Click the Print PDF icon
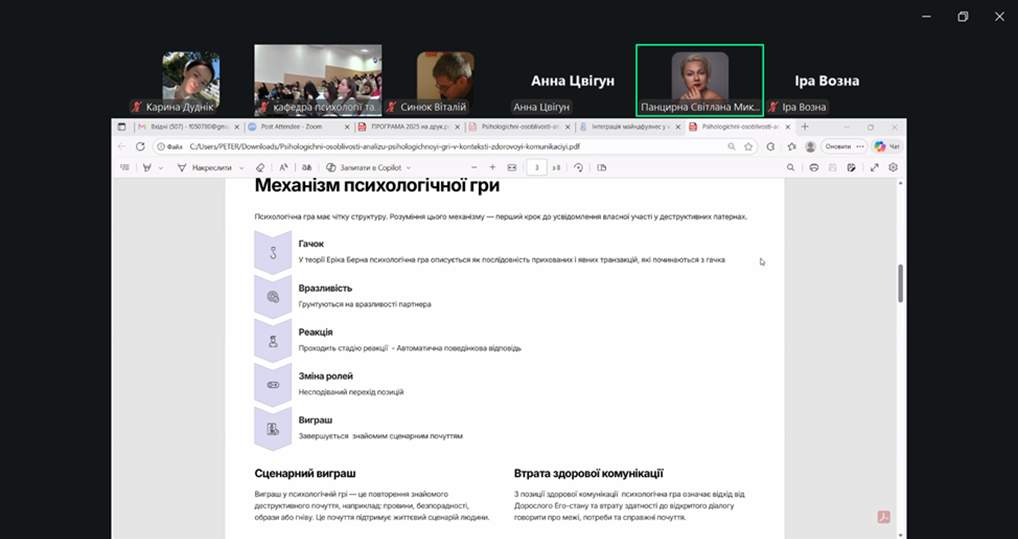Viewport: 1018px width, 539px height. (x=814, y=168)
